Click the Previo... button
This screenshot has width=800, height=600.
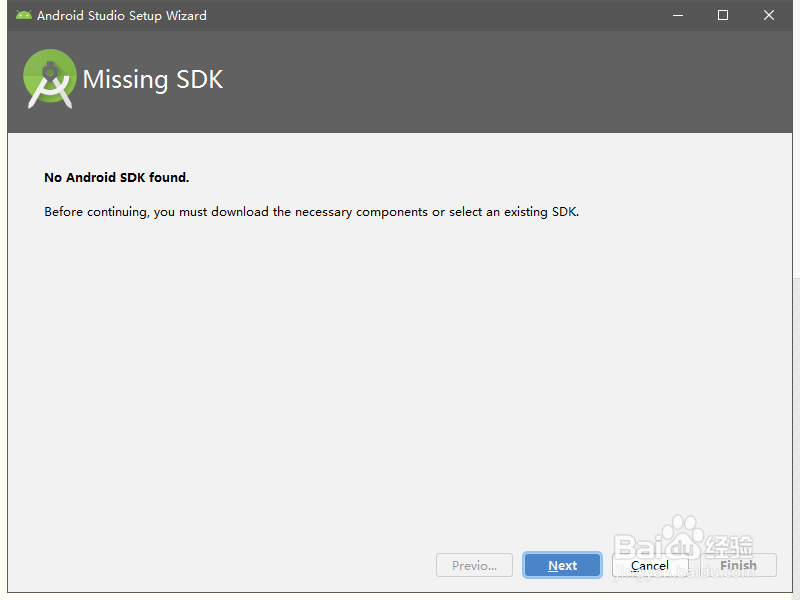474,565
